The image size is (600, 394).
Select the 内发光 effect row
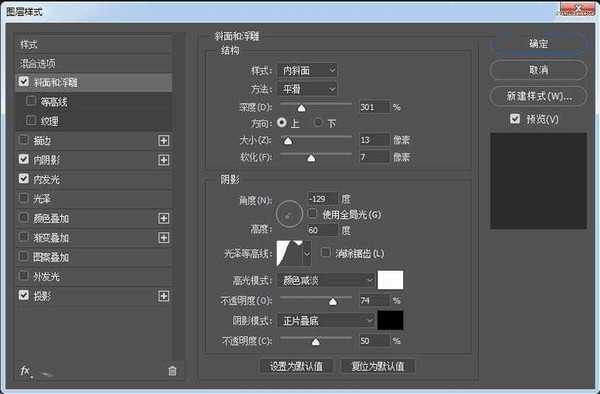pyautogui.click(x=94, y=179)
